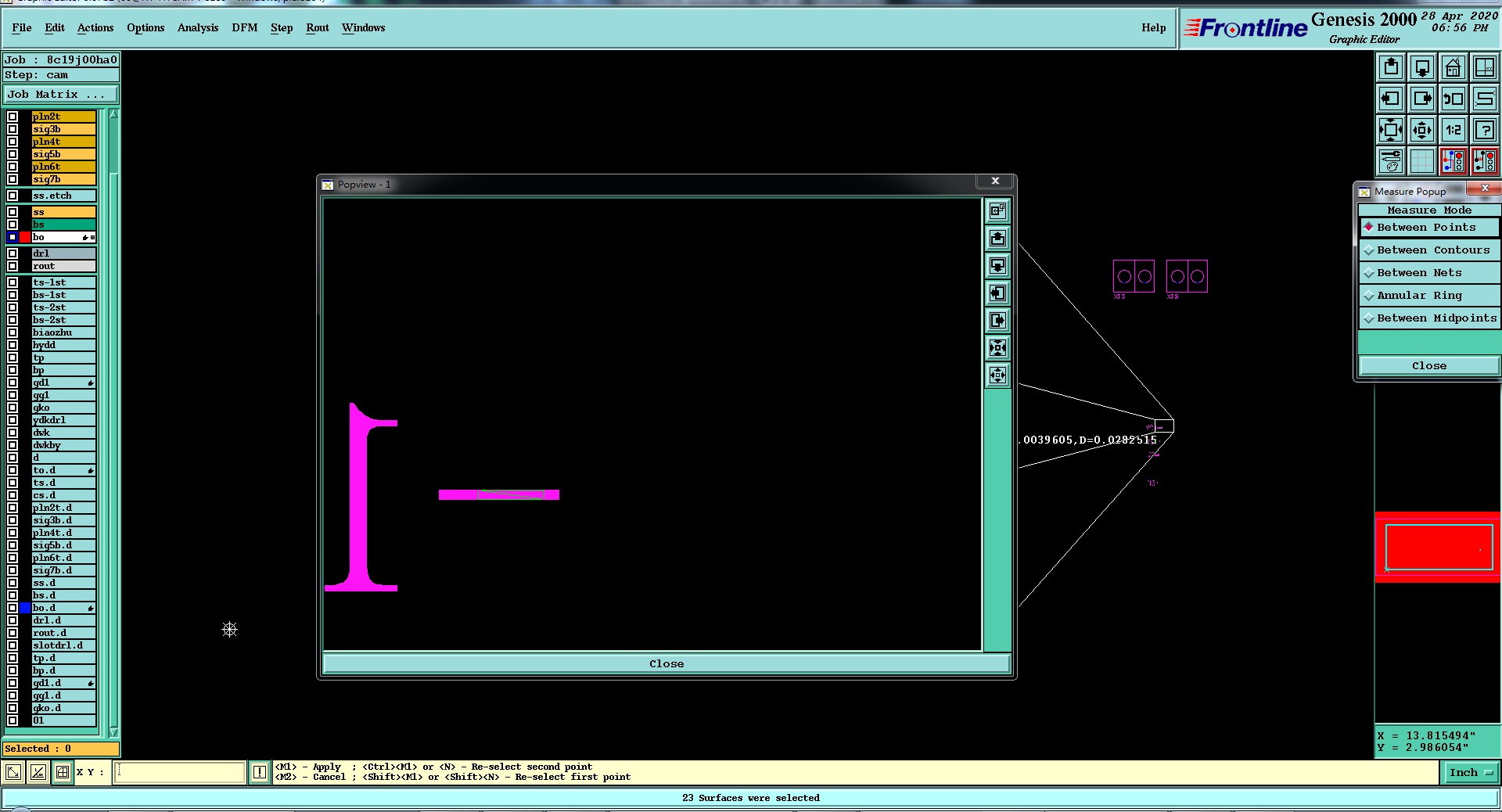Select the ss.etch layer row
The image size is (1502, 812).
tap(63, 196)
